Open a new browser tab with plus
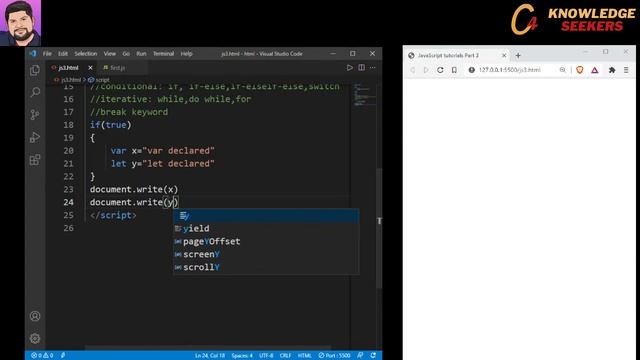The image size is (640, 360). pyautogui.click(x=518, y=55)
